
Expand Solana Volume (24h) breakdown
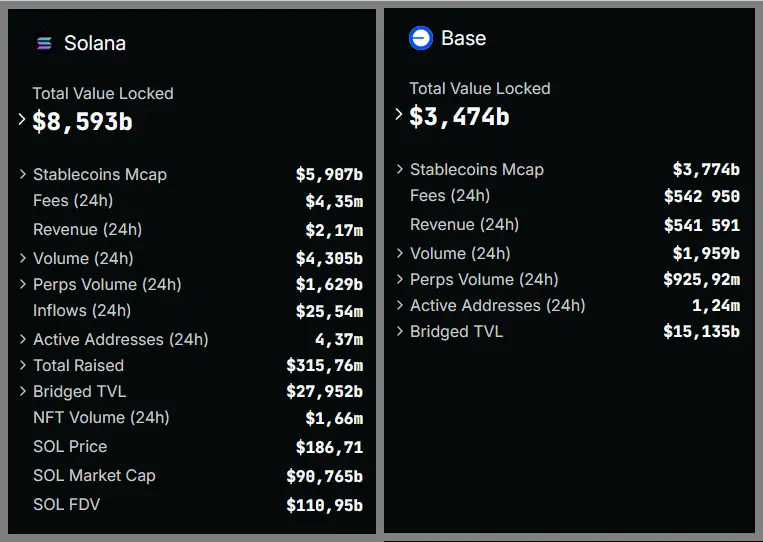[x=23, y=258]
